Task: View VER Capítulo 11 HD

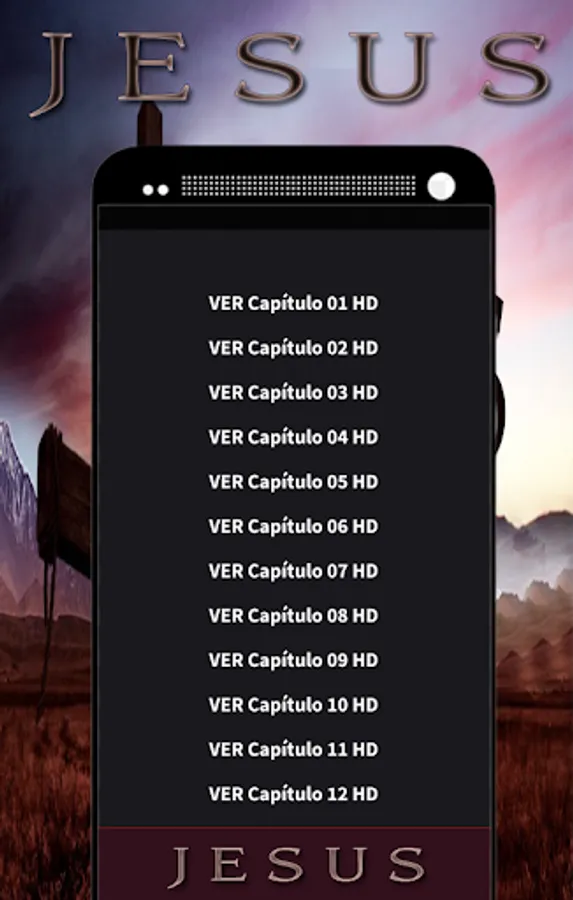Action: click(293, 750)
